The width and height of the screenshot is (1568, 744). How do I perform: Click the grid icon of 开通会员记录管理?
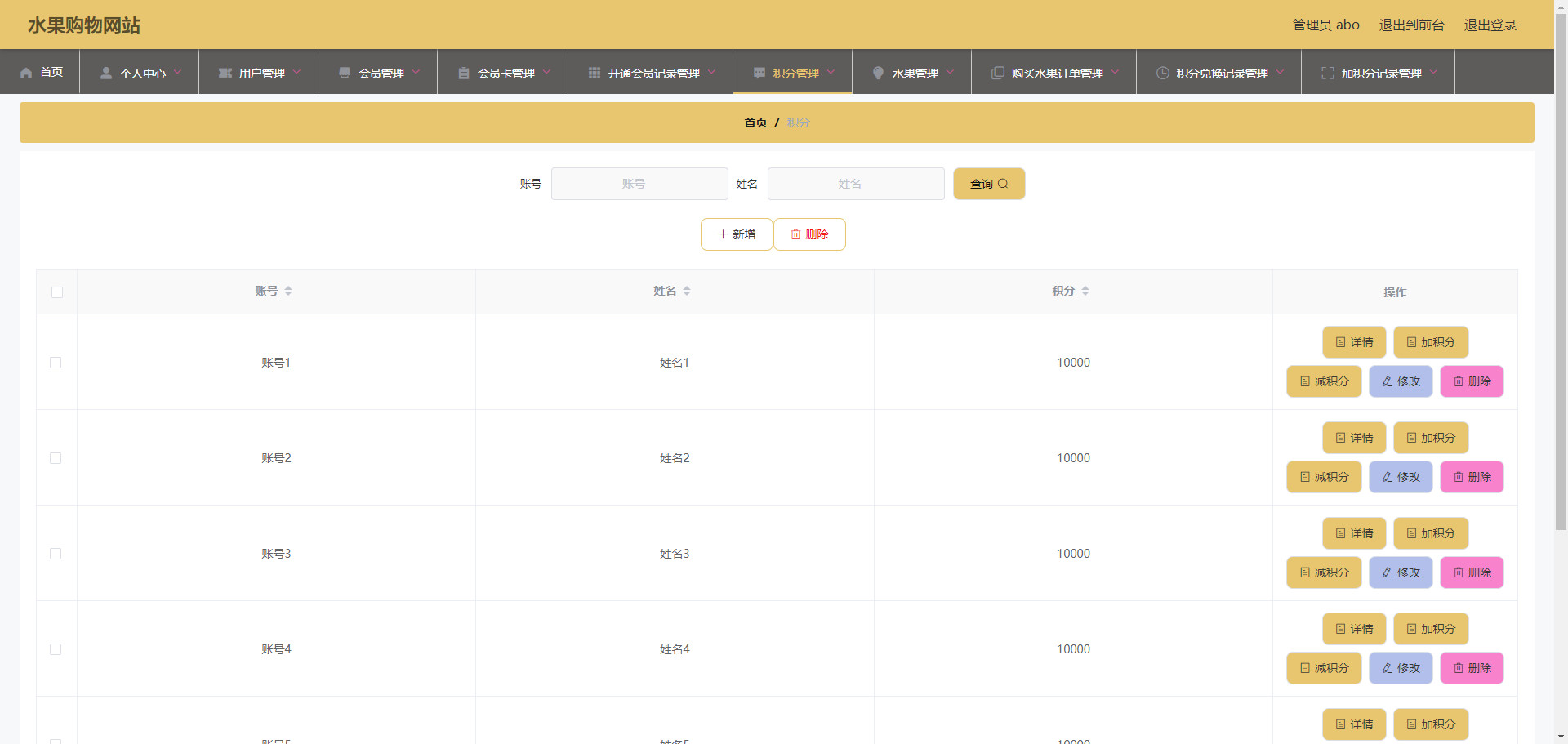(x=595, y=73)
